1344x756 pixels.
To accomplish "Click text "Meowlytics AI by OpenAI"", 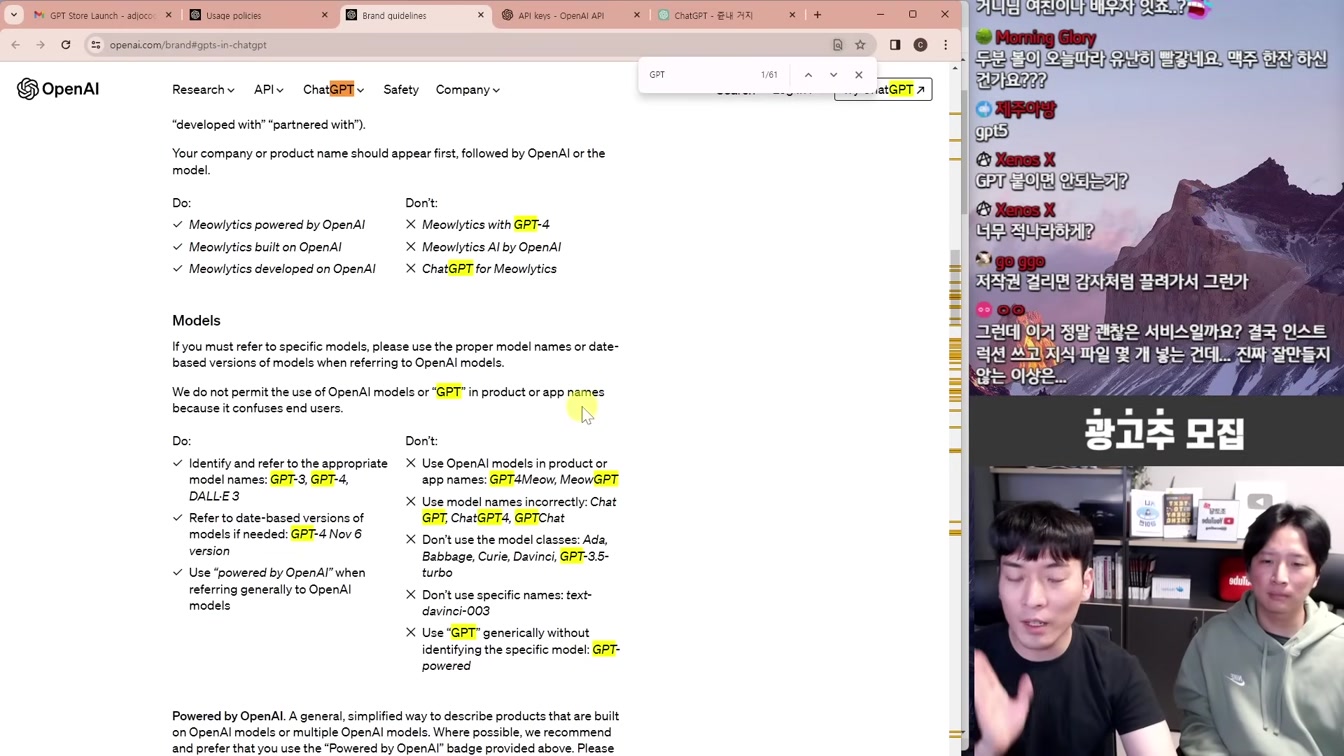I will (x=491, y=247).
